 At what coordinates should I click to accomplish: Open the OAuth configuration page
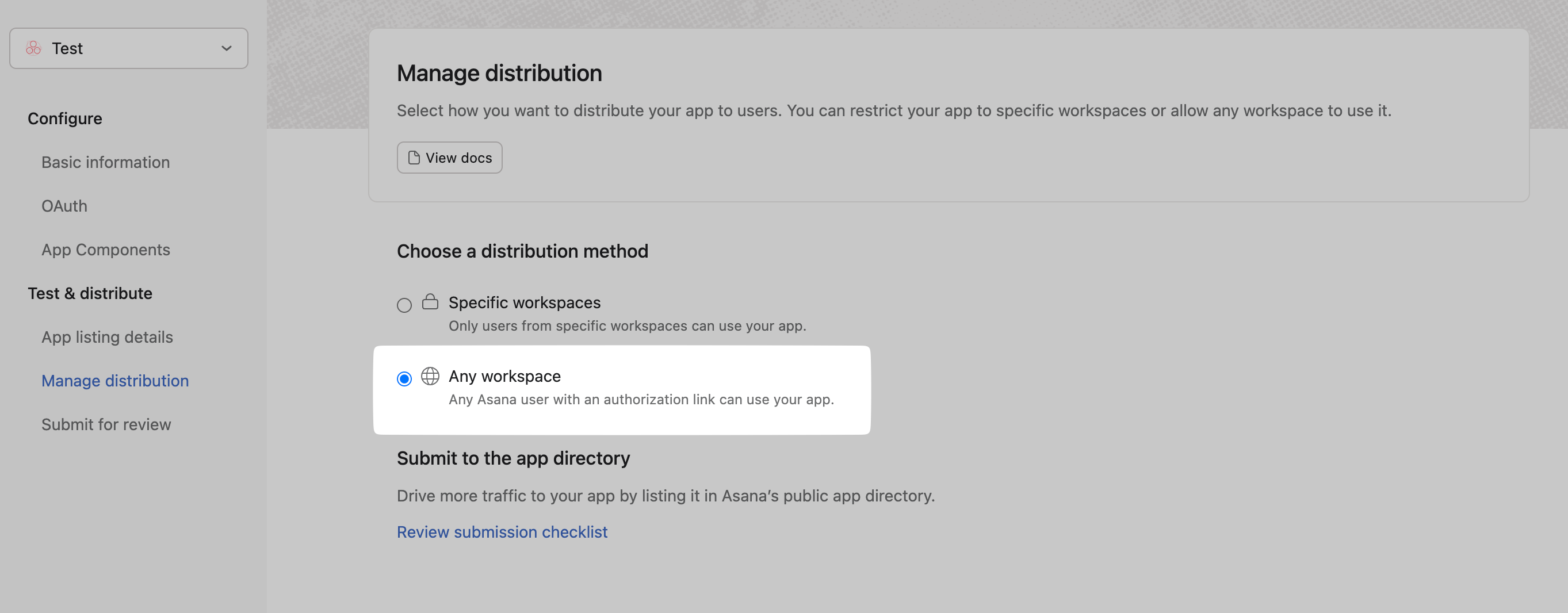(64, 206)
